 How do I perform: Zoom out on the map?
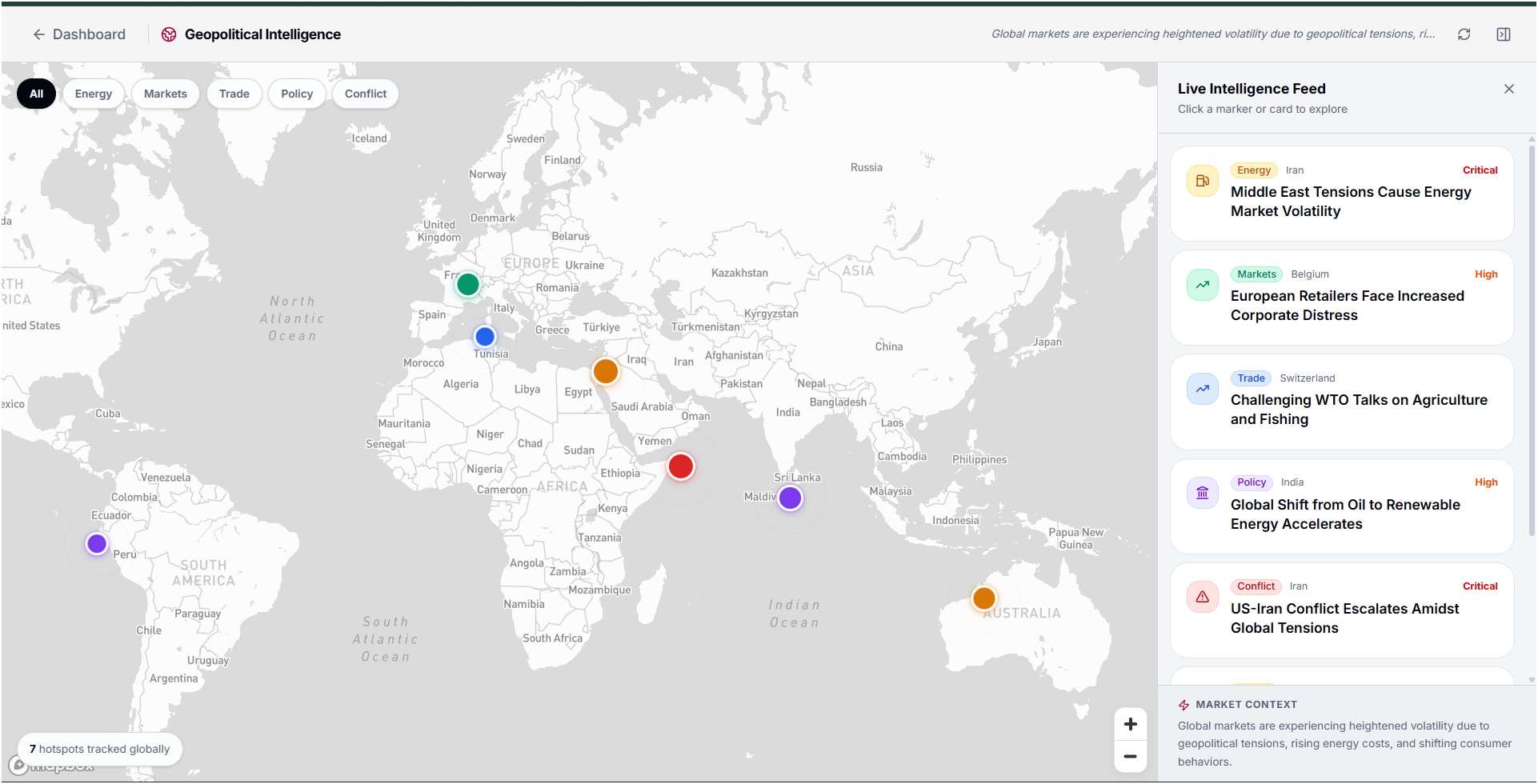(1131, 756)
